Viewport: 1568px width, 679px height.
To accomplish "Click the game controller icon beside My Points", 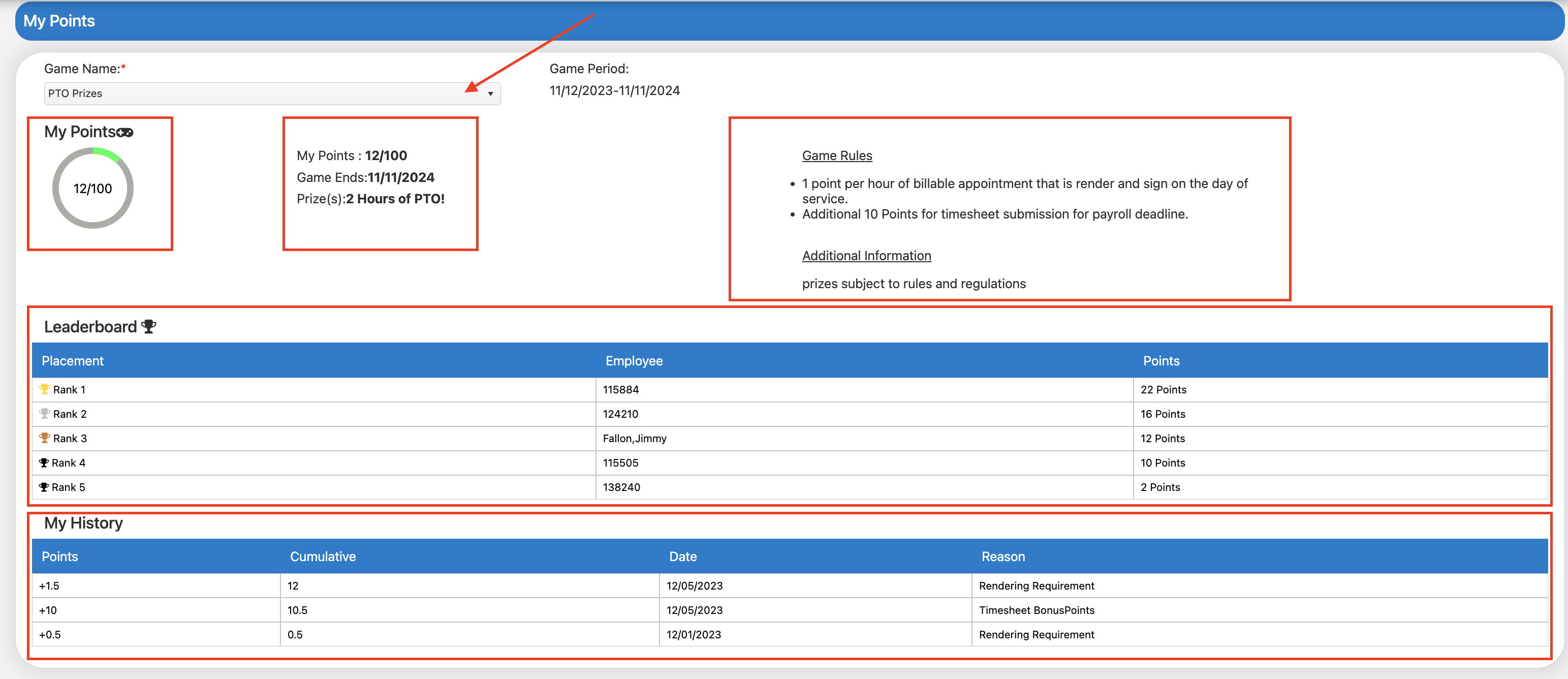I will [125, 132].
